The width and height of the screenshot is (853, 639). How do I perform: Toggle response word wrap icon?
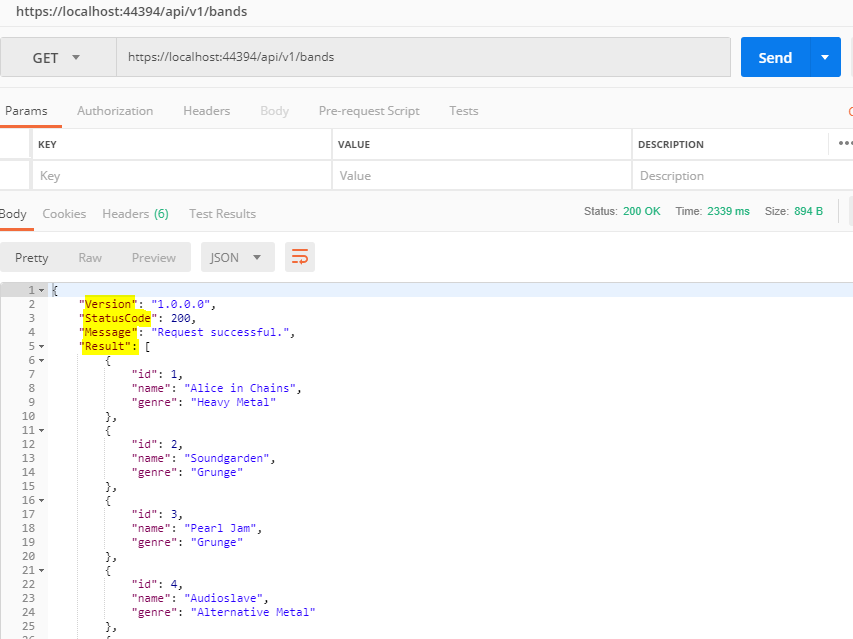pos(300,257)
